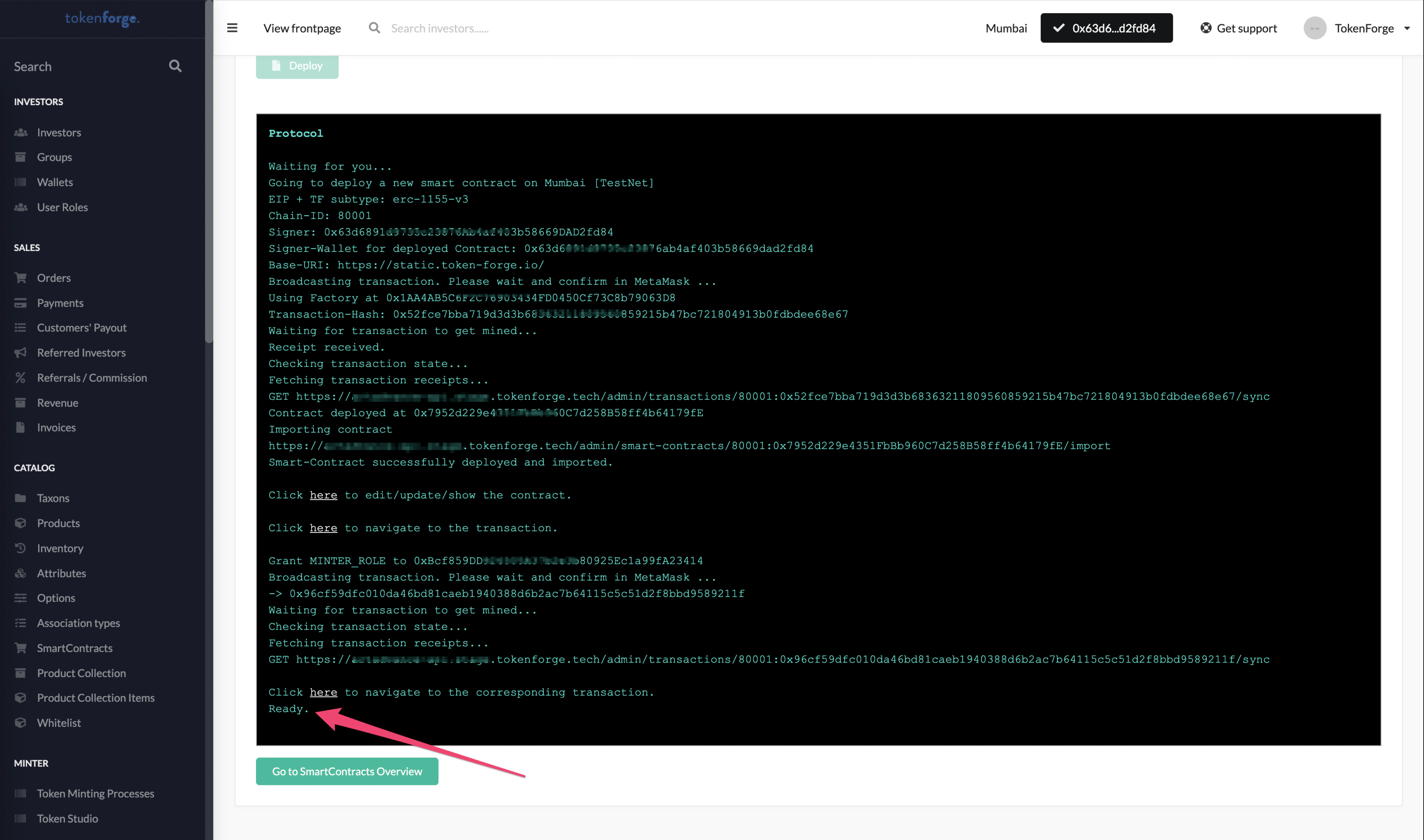The height and width of the screenshot is (840, 1424).
Task: Click the 'EIP + TF subtype: erc-1155-v3' line
Action: [x=368, y=199]
